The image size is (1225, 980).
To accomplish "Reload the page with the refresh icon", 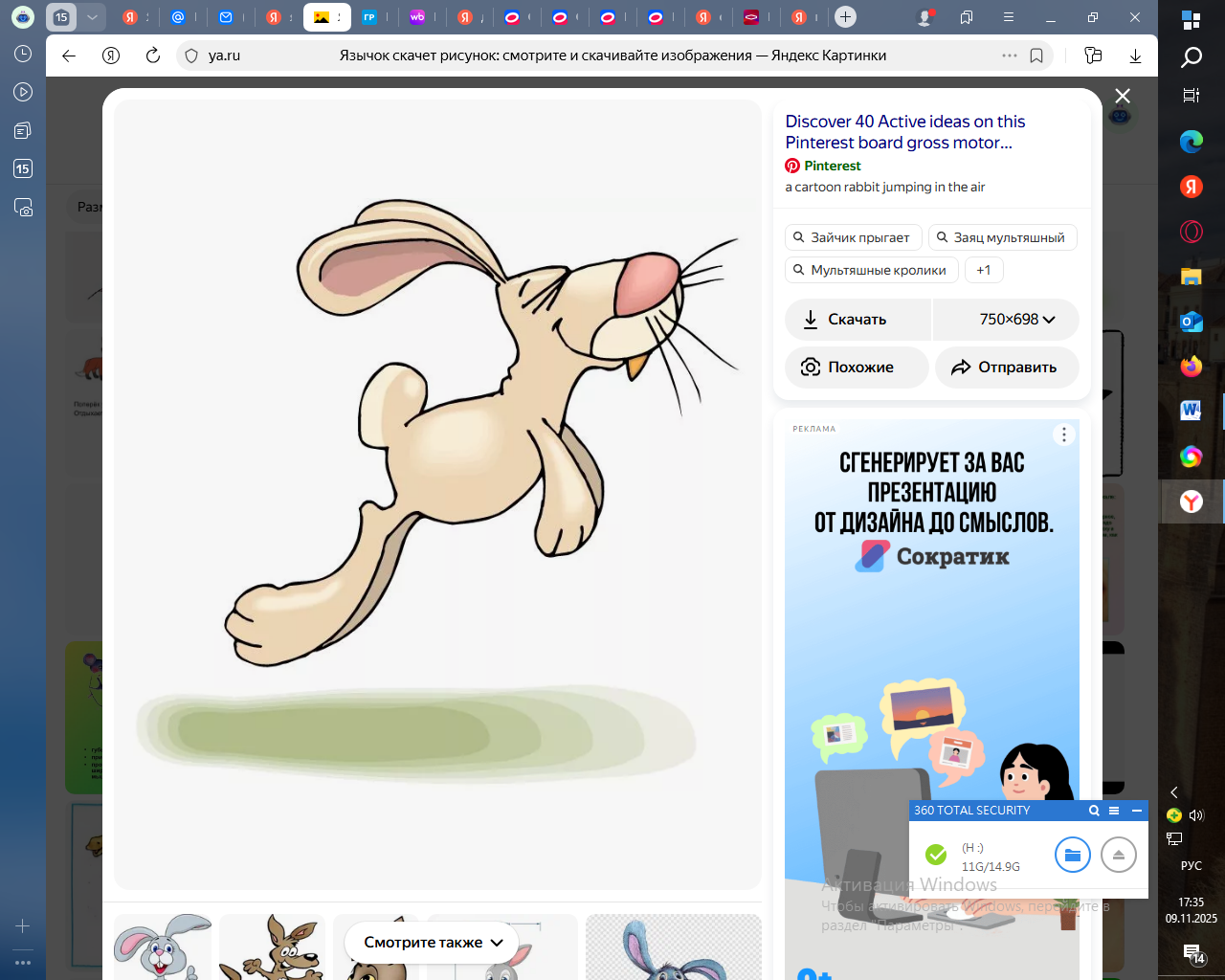I will [152, 56].
